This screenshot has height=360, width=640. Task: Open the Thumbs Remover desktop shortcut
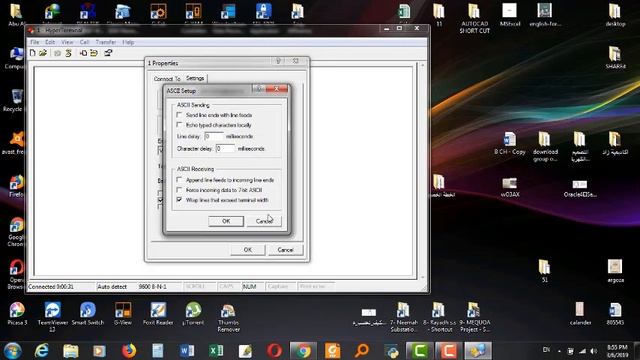[229, 317]
